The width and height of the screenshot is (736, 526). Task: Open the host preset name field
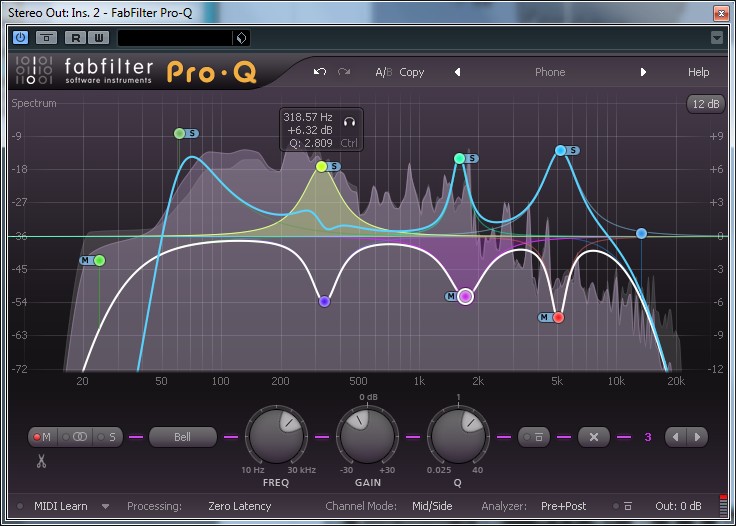pyautogui.click(x=175, y=38)
